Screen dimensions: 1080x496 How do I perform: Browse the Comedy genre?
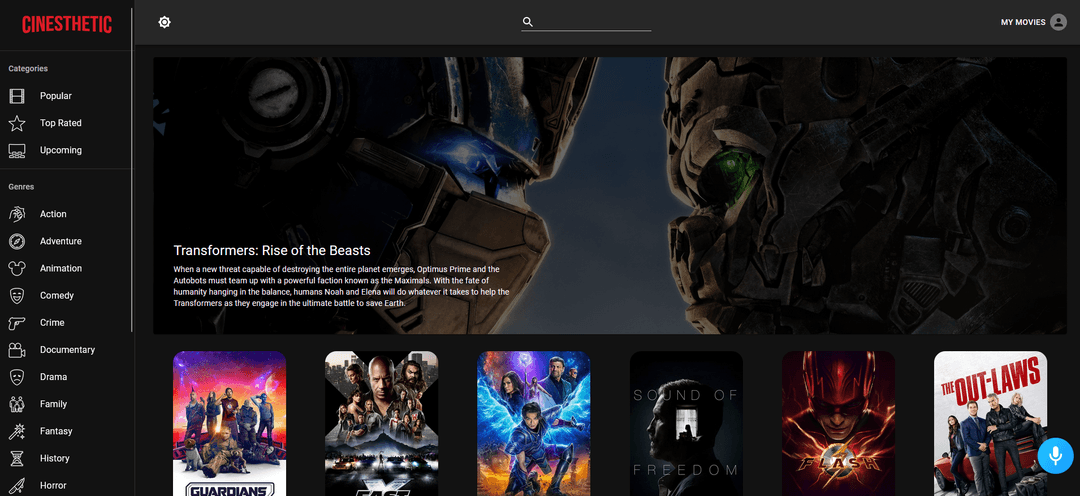point(57,295)
